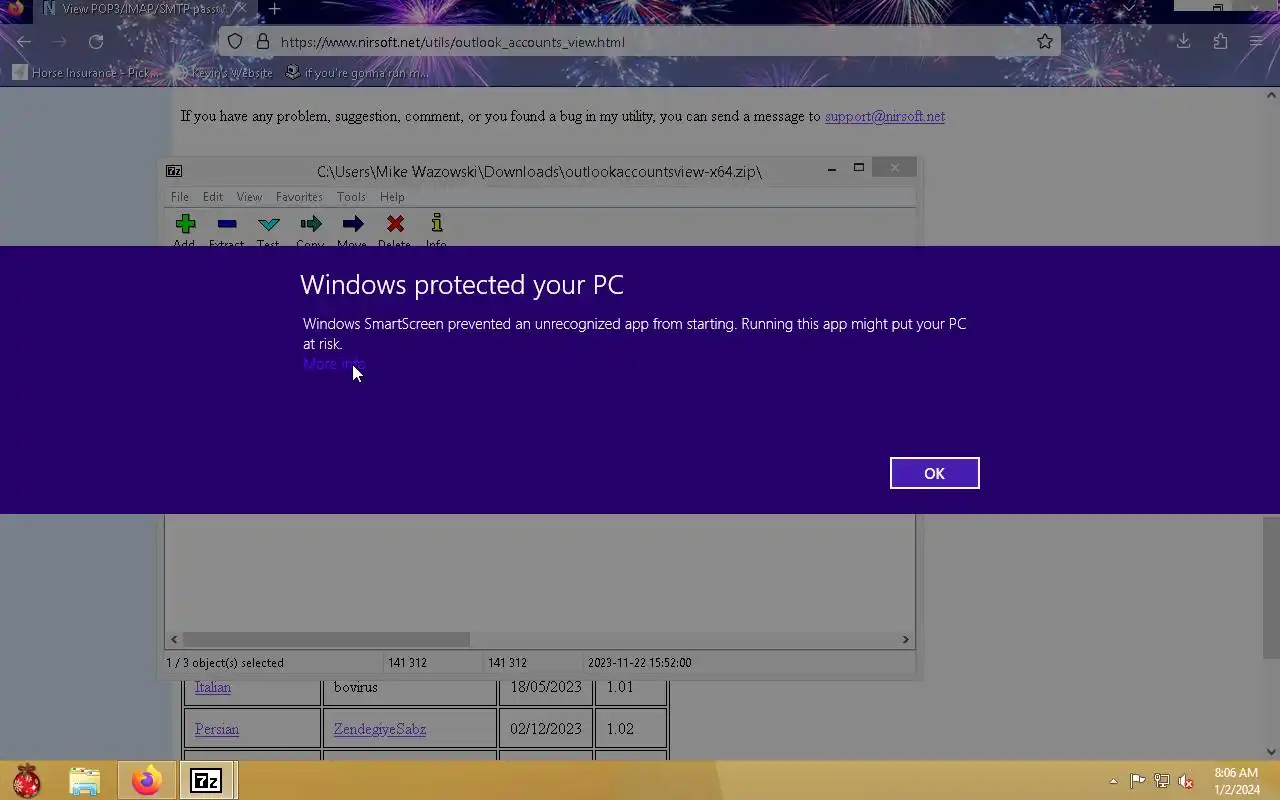Viewport: 1280px width, 800px height.
Task: Click the page scrollbar up arrow
Action: pos(1271,95)
